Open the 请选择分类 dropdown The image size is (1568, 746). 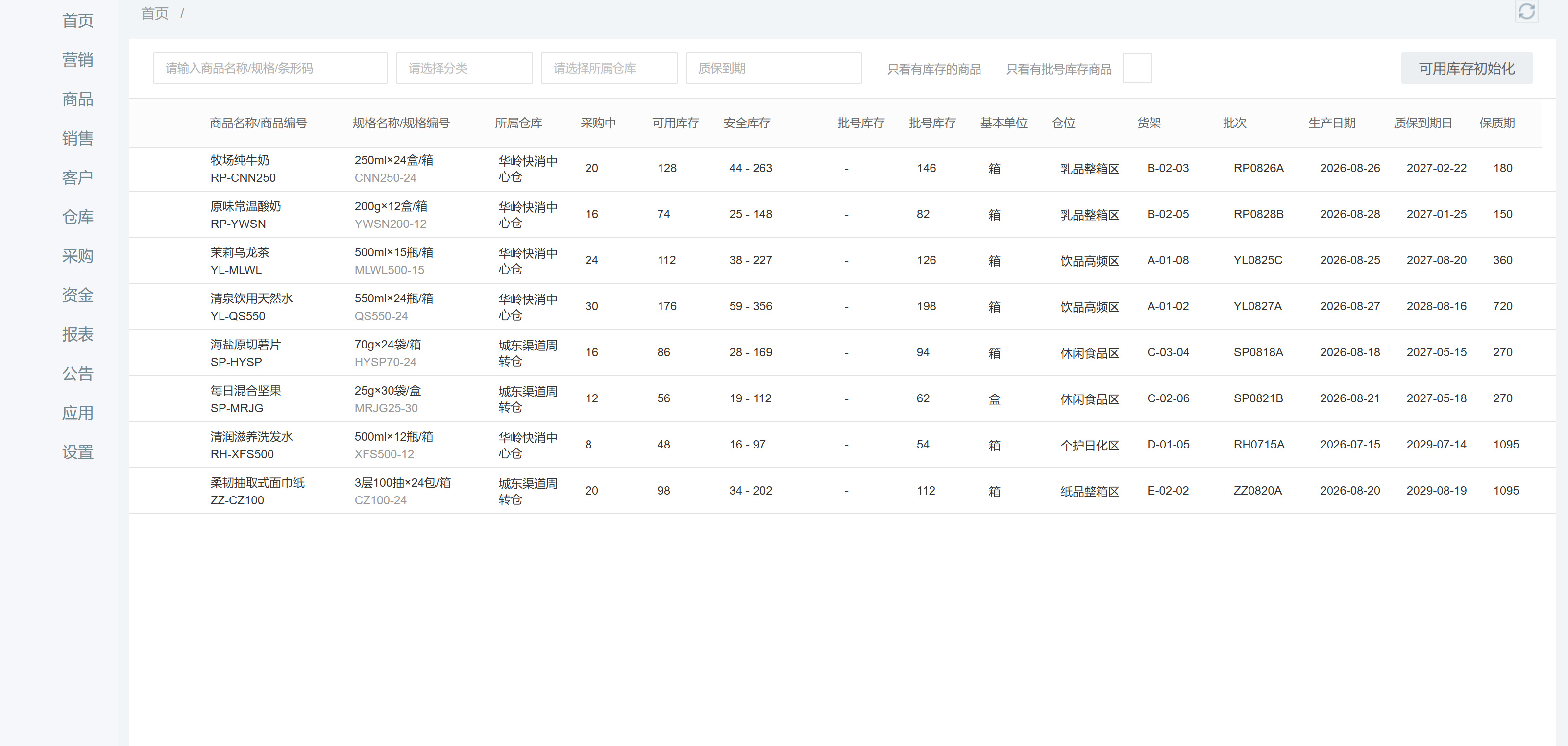[464, 68]
